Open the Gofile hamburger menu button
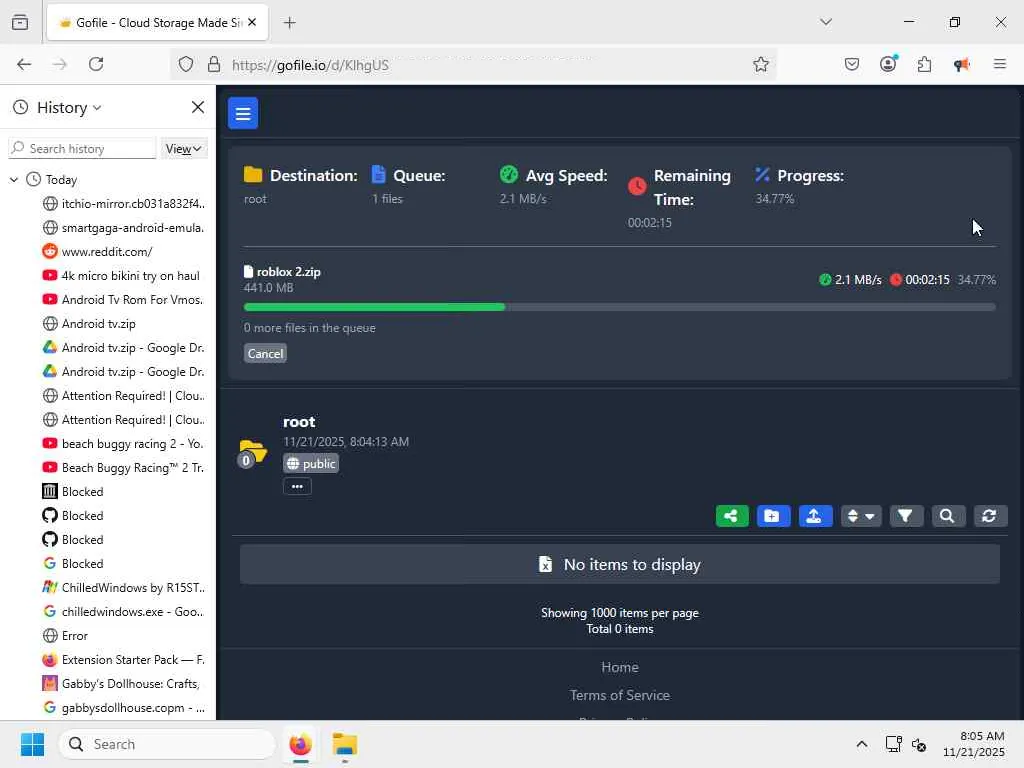This screenshot has height=768, width=1024. click(x=243, y=113)
